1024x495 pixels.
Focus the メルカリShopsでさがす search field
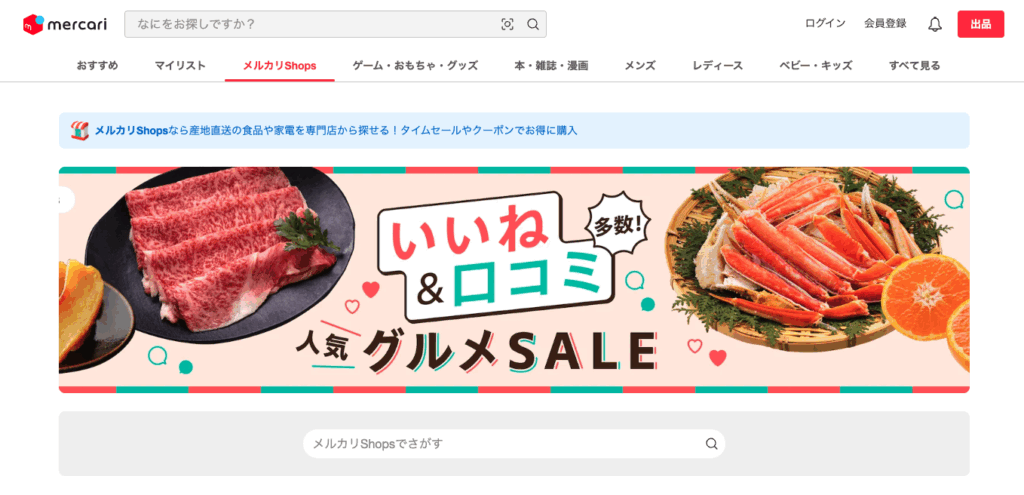tap(514, 444)
